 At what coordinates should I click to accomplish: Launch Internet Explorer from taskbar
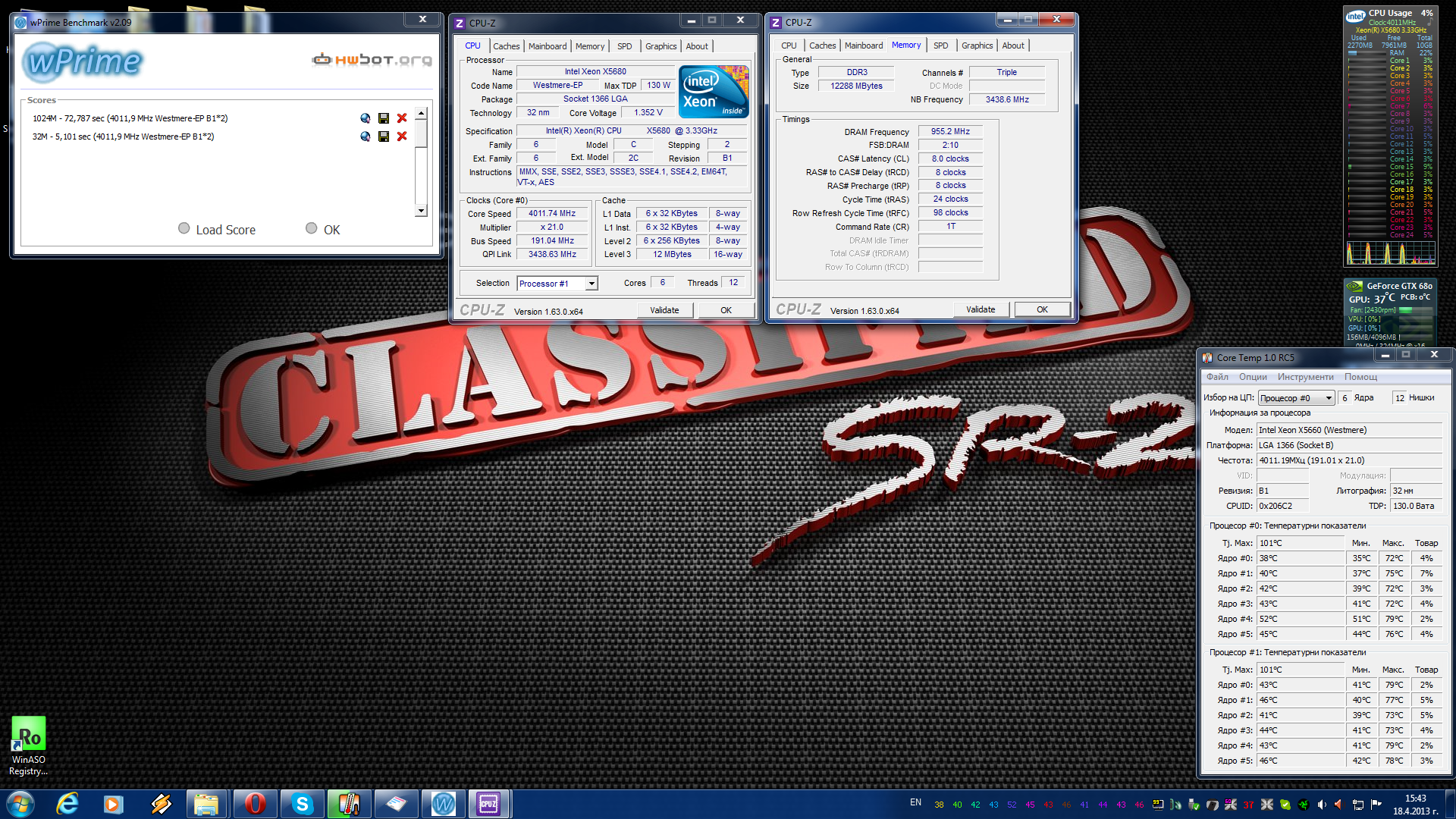point(68,804)
